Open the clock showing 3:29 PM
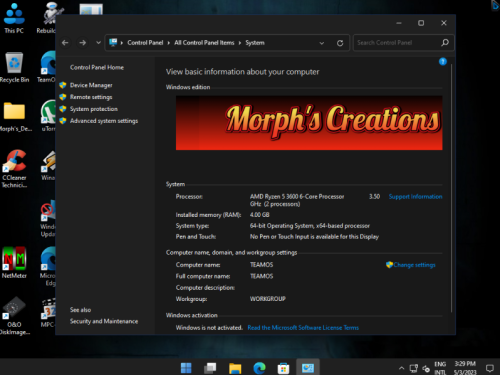 (465, 368)
